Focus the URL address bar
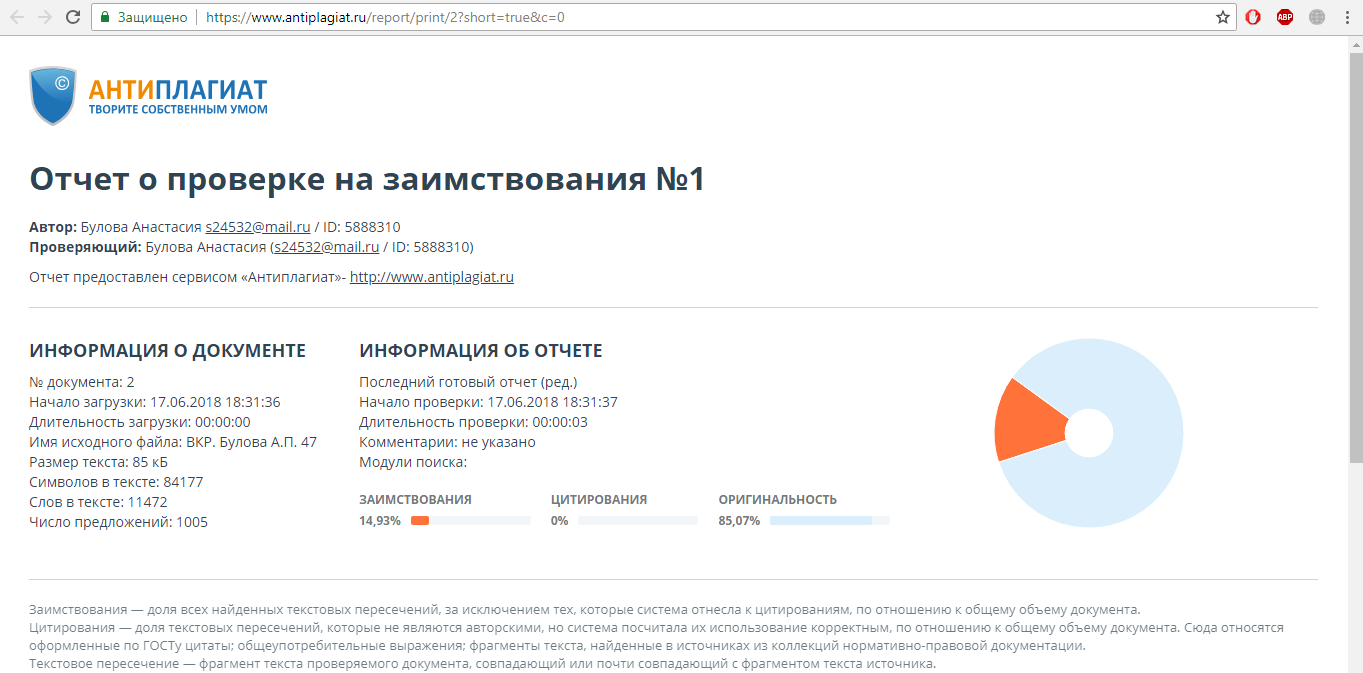 point(700,17)
